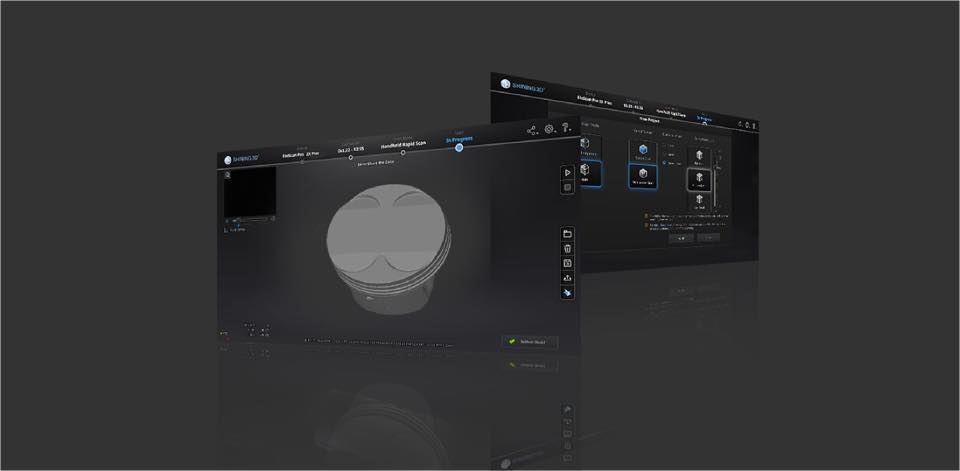Select the Non-texture Scan card in back window
Image resolution: width=960 pixels, height=471 pixels.
tap(643, 176)
